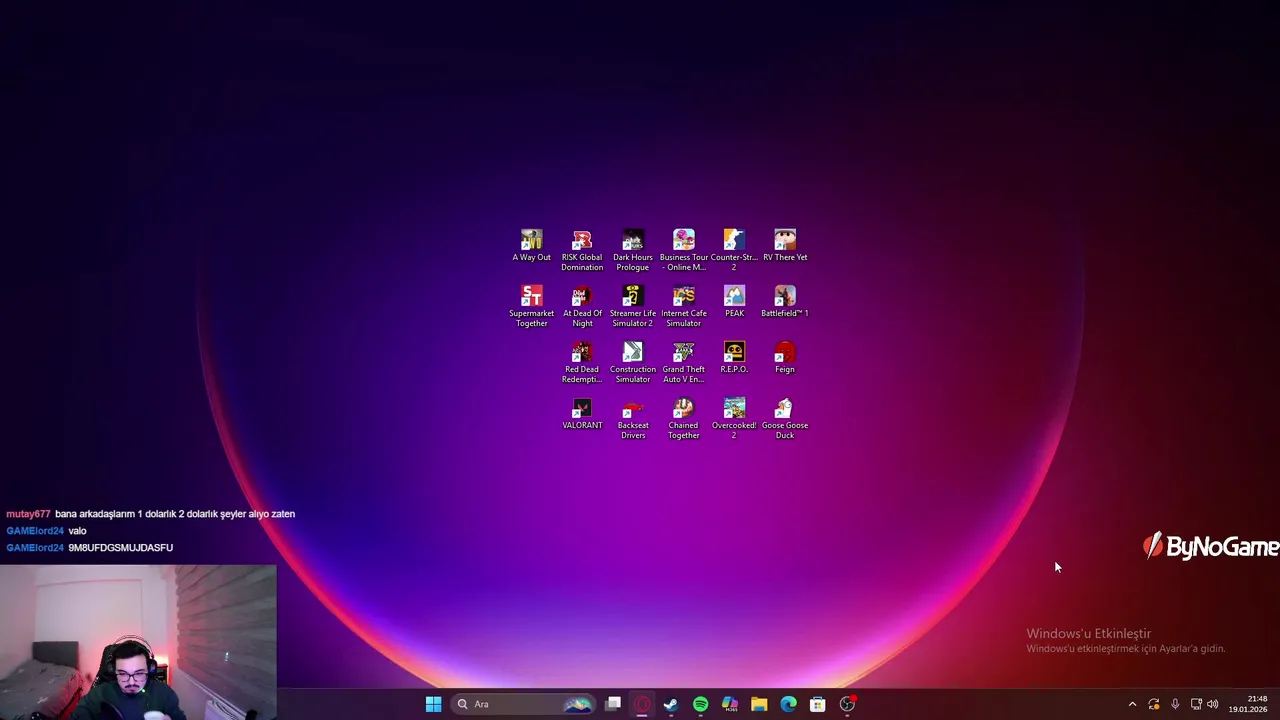Switch to Opera GX in the taskbar
The image size is (1280, 720).
[x=642, y=704]
